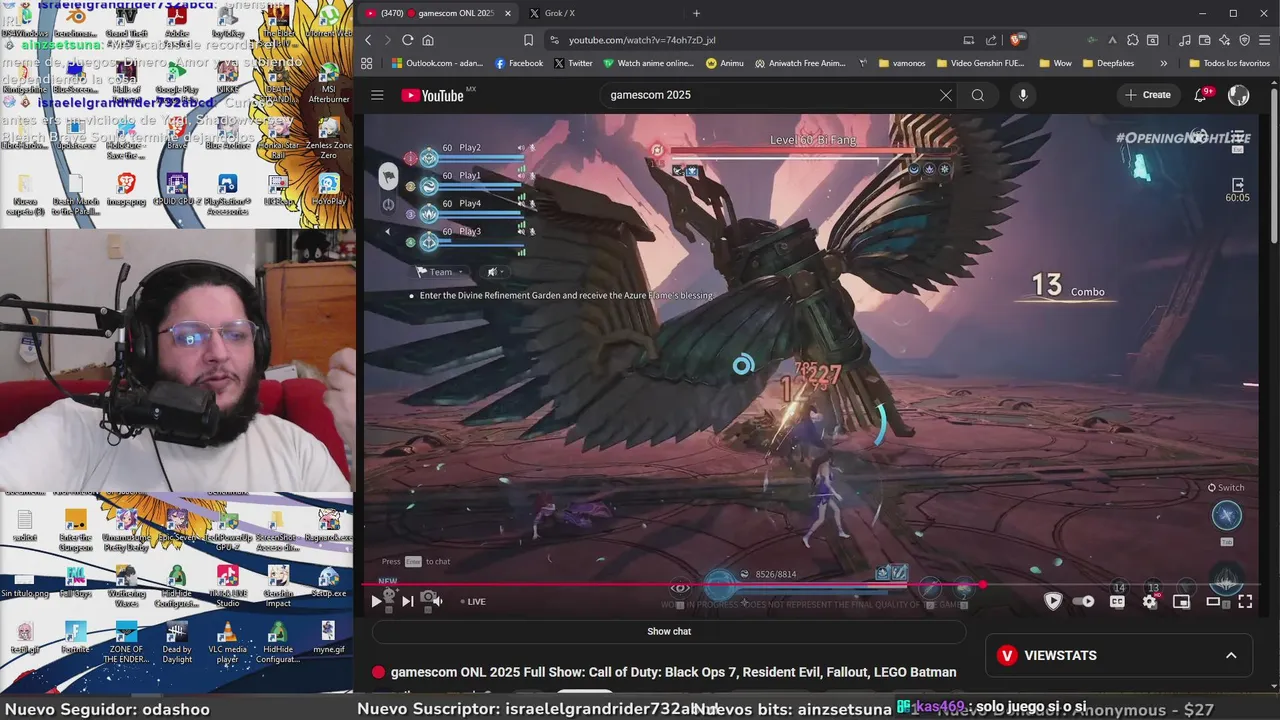Viewport: 1280px width, 720px height.
Task: Open YouTube notifications bell
Action: [x=1200, y=95]
